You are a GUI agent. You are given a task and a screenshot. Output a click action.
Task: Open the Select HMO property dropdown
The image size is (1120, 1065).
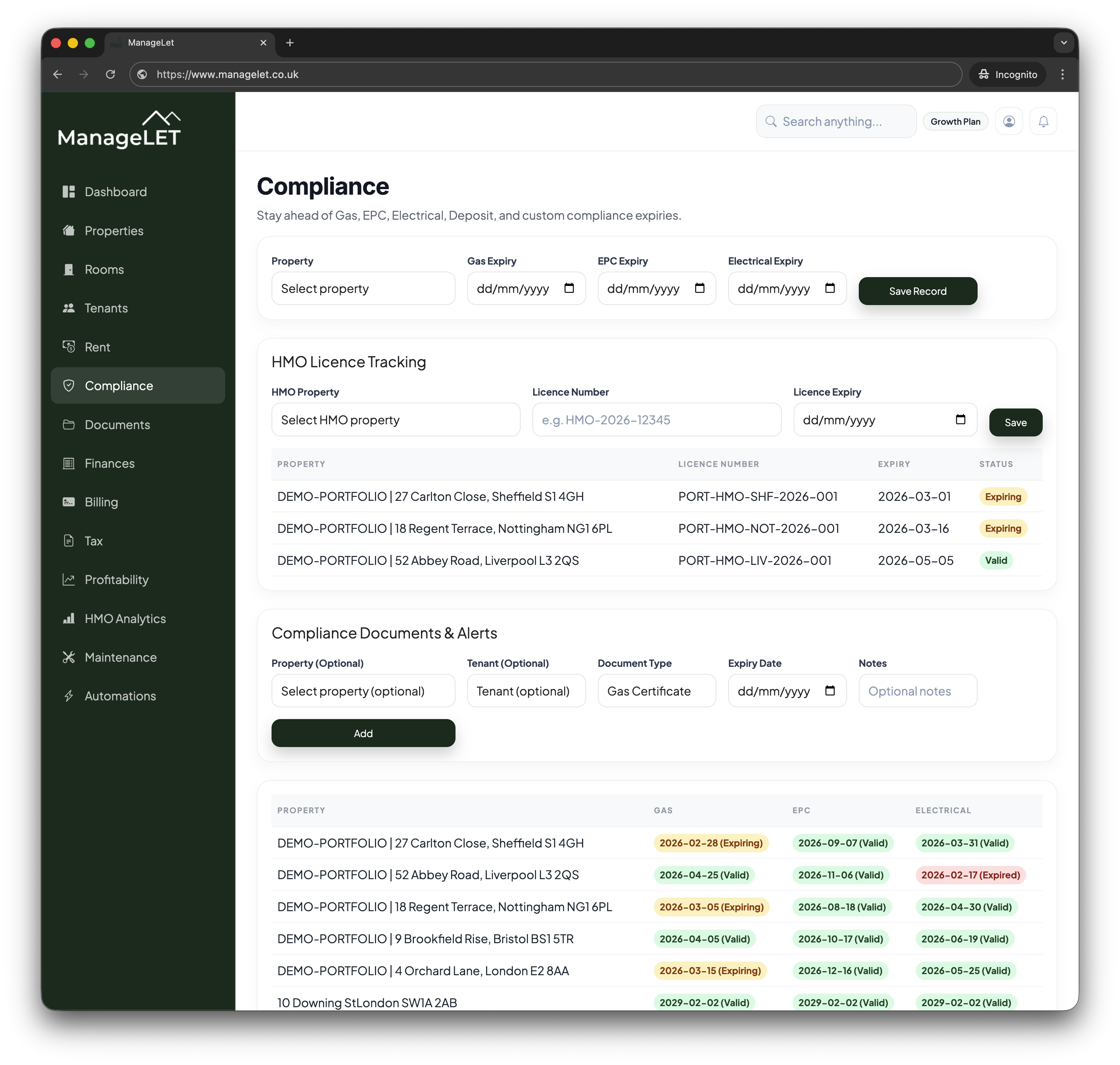coord(396,420)
